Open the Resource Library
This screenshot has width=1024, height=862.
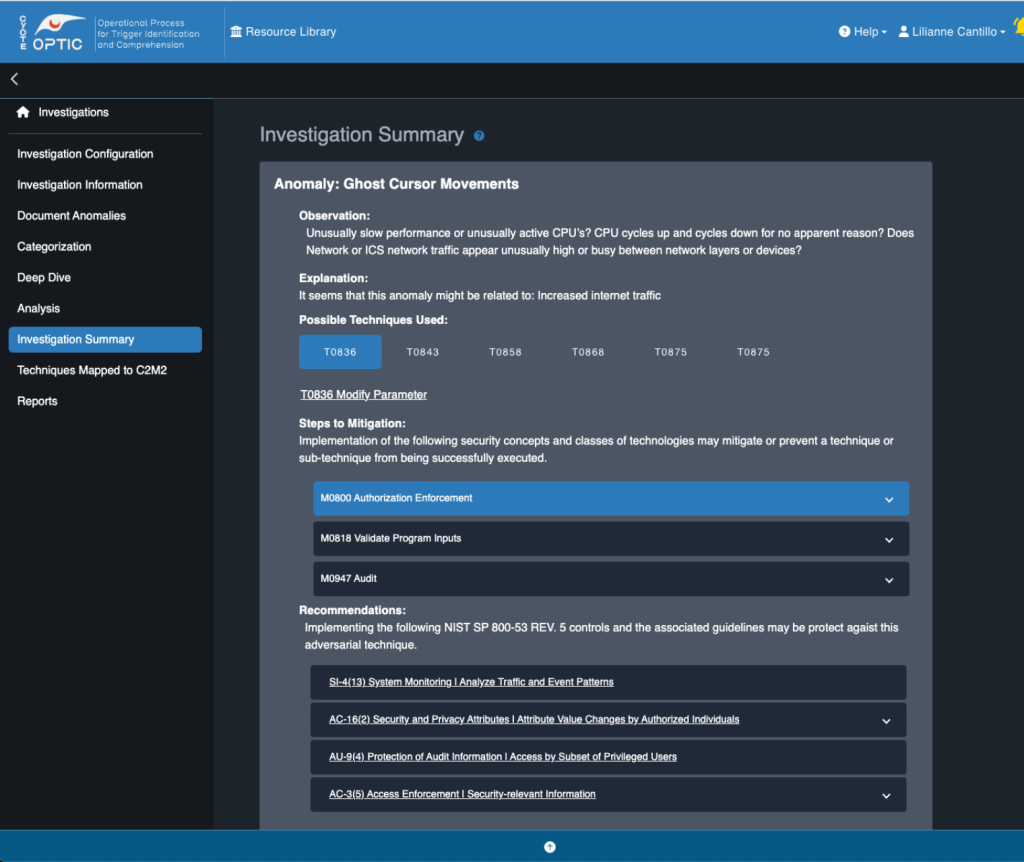[283, 32]
